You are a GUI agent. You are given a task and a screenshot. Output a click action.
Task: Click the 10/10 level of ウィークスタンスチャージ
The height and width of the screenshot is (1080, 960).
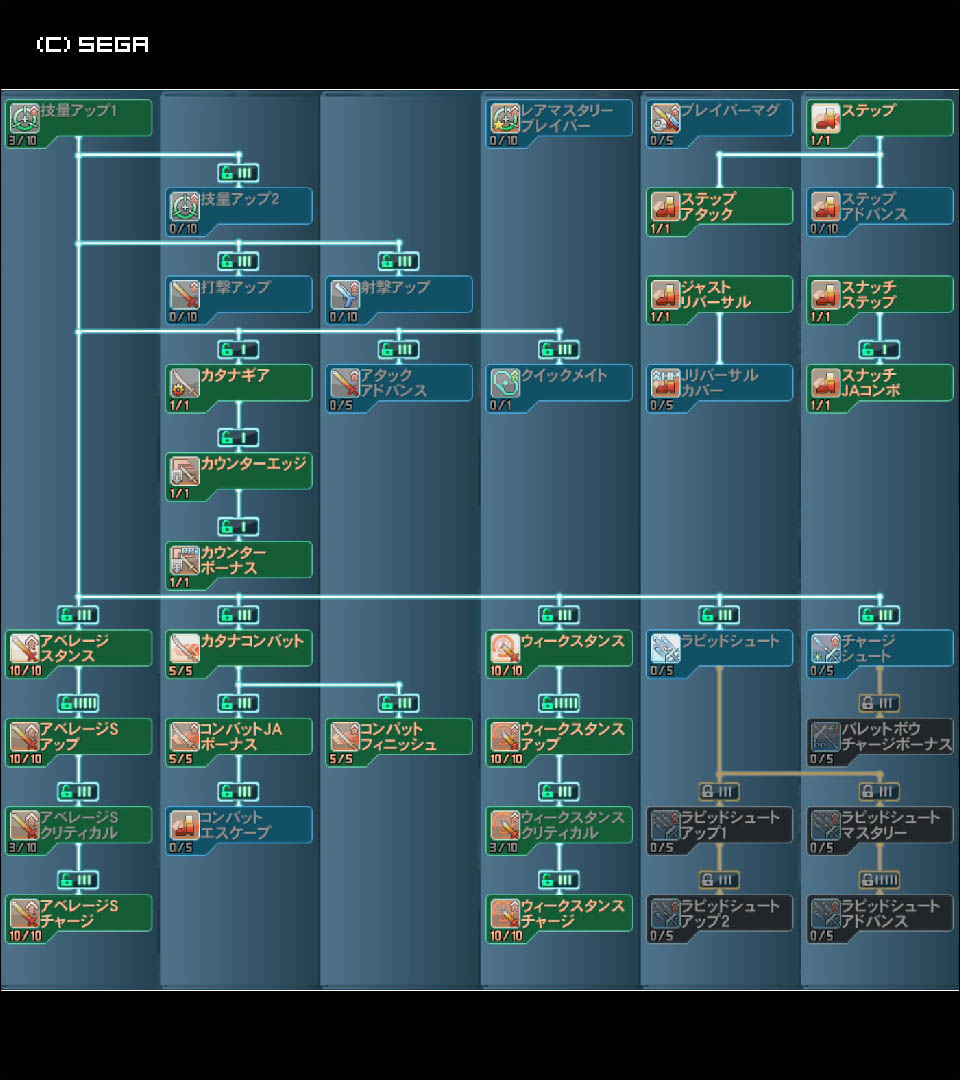(x=506, y=936)
